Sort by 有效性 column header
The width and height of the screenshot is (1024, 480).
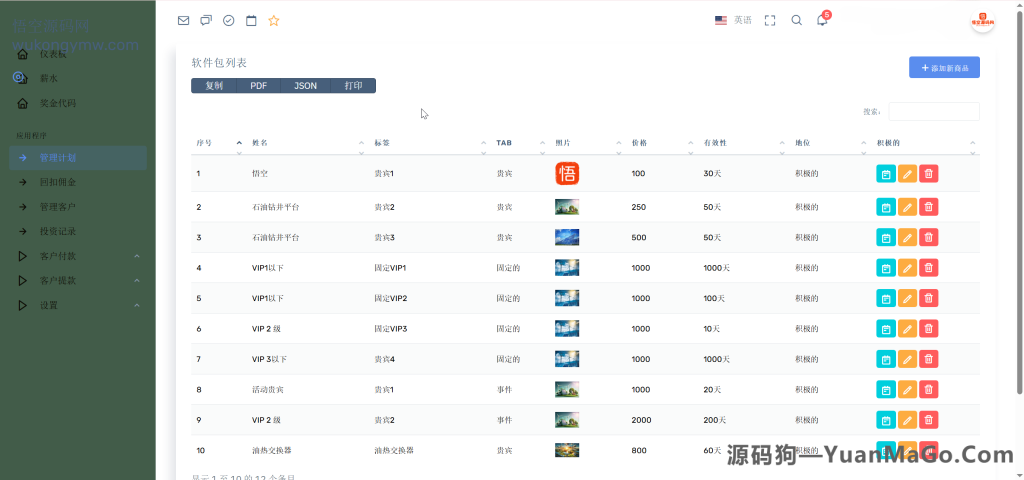point(743,143)
